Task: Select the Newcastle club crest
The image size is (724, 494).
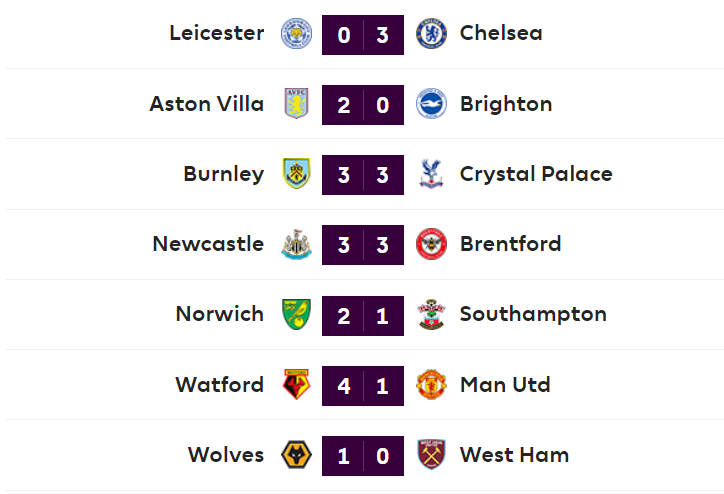Action: tap(296, 244)
